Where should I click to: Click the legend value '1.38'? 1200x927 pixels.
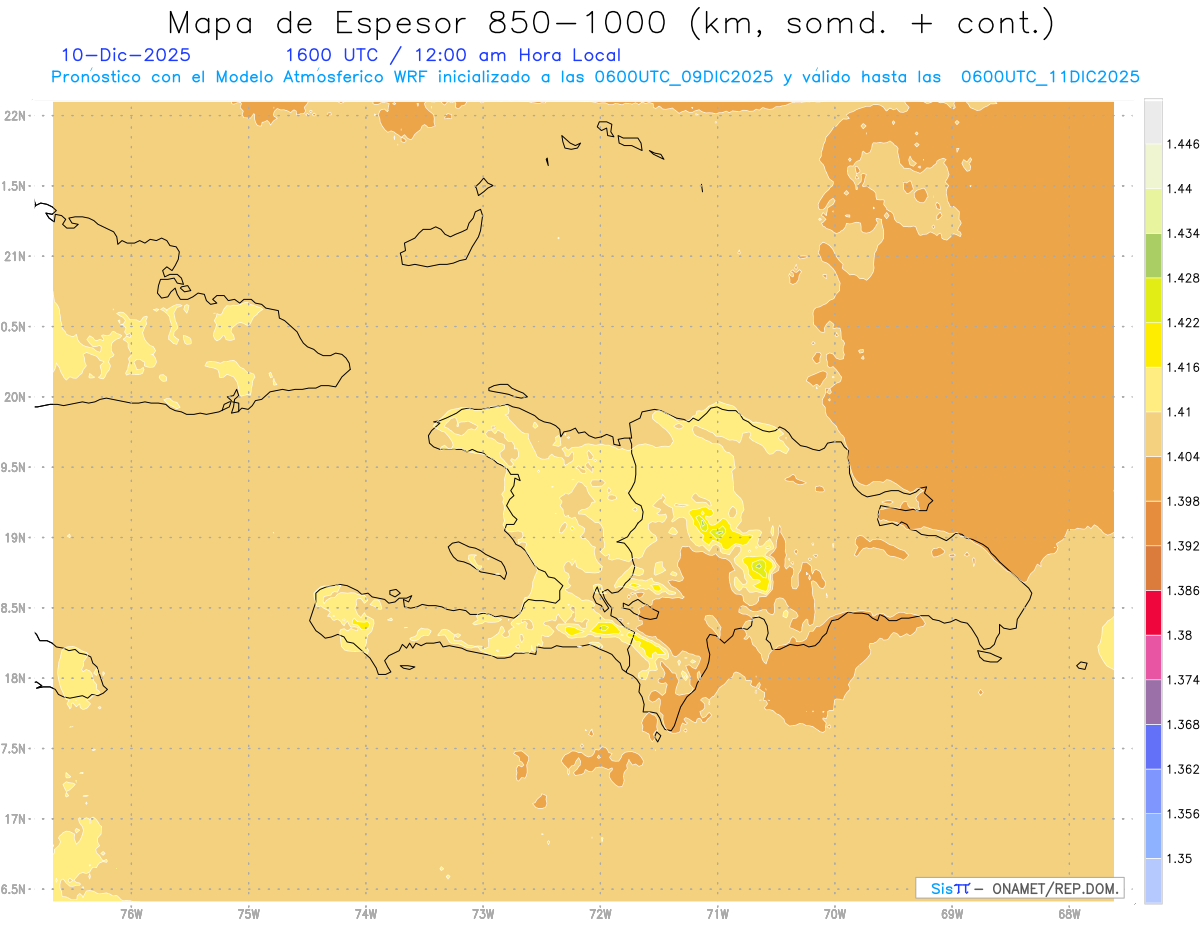pos(1180,635)
